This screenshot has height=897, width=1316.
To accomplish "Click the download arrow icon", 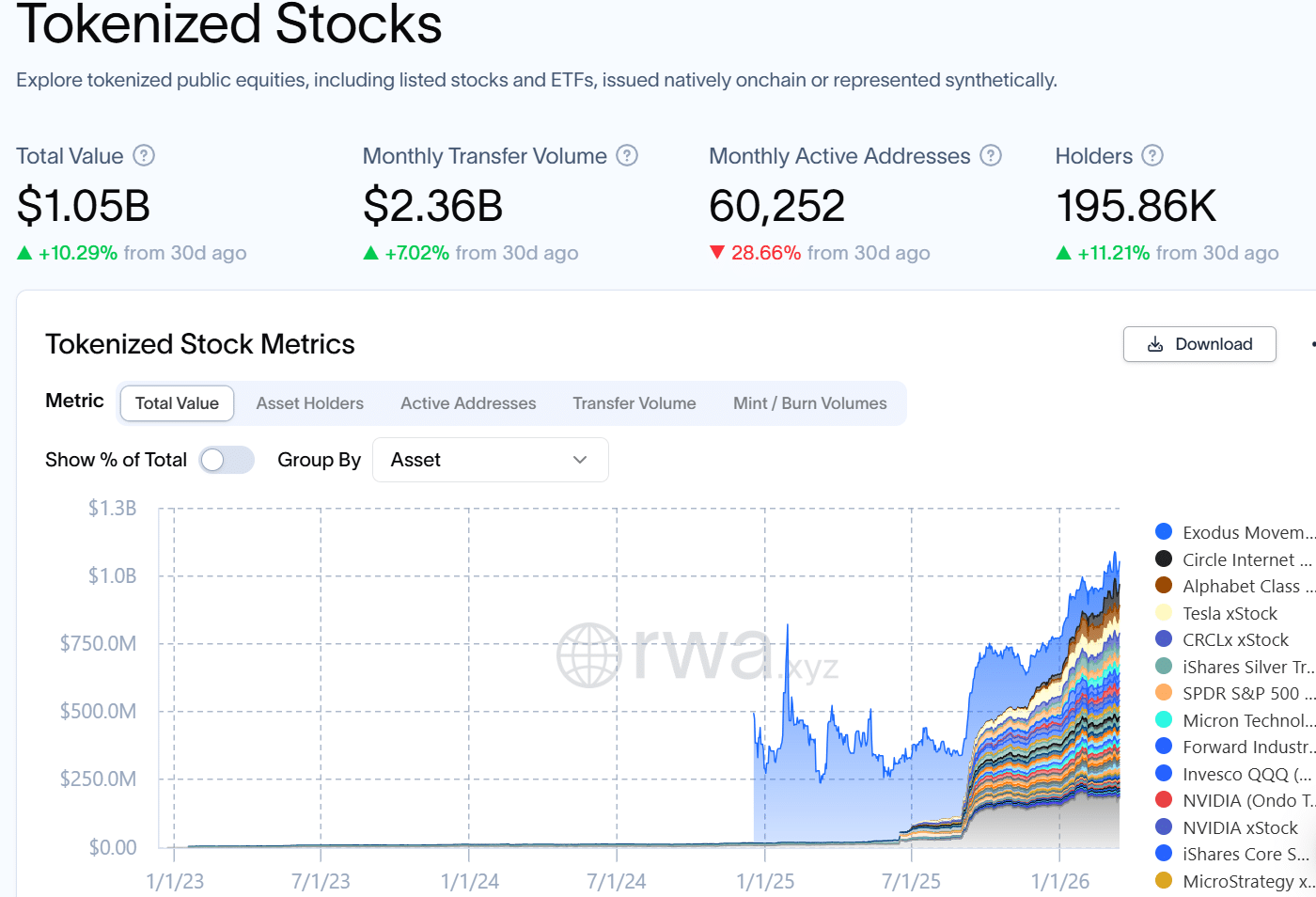I will coord(1155,344).
